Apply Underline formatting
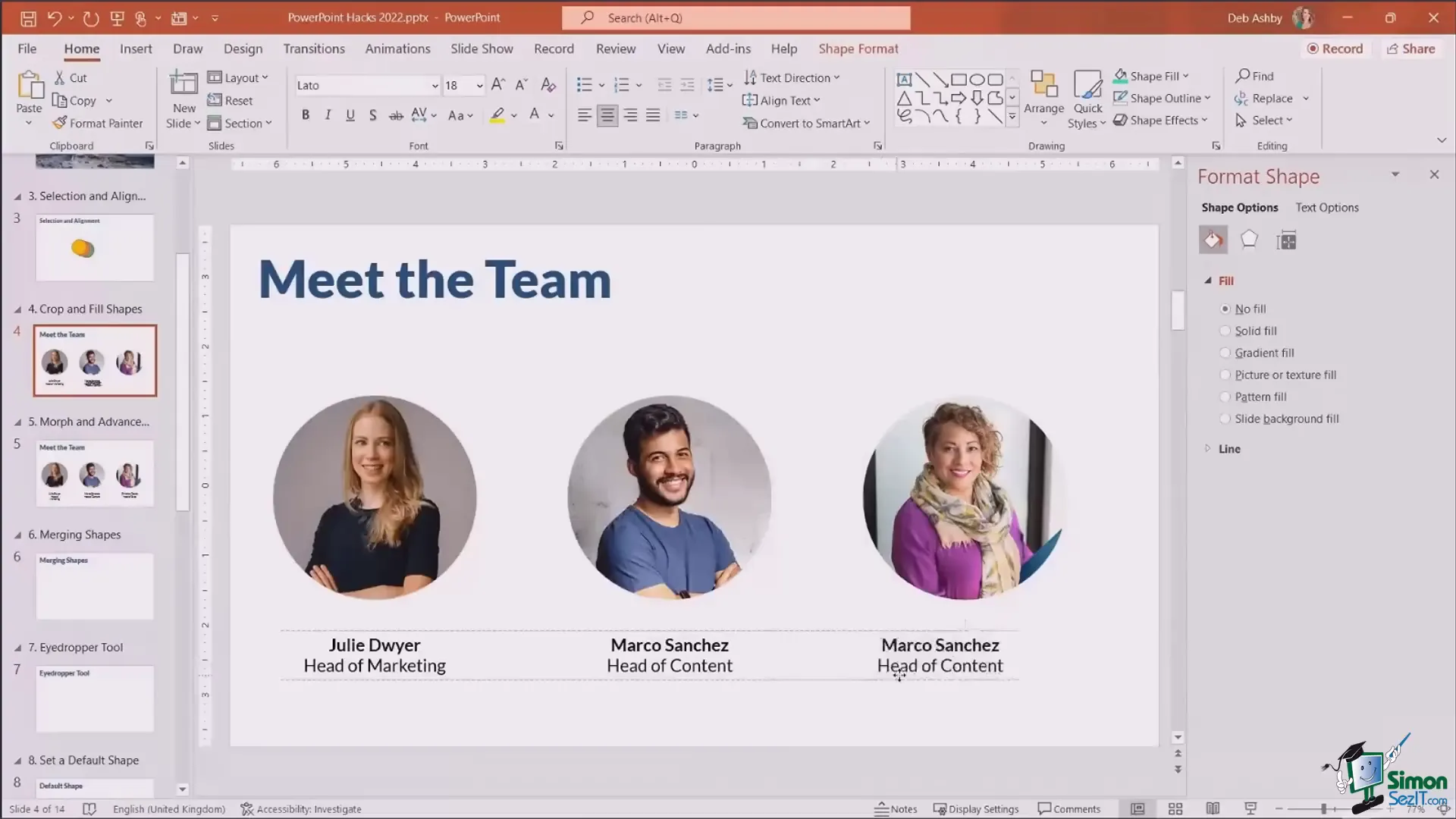The height and width of the screenshot is (819, 1456). click(x=350, y=115)
